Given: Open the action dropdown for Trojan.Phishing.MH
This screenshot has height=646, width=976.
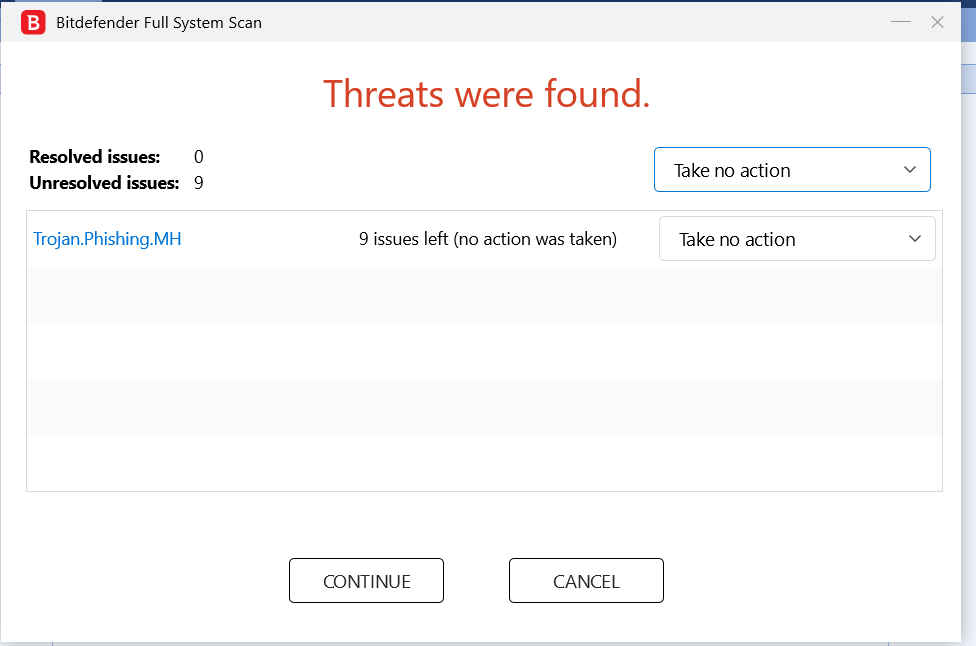Looking at the screenshot, I should click(x=796, y=239).
